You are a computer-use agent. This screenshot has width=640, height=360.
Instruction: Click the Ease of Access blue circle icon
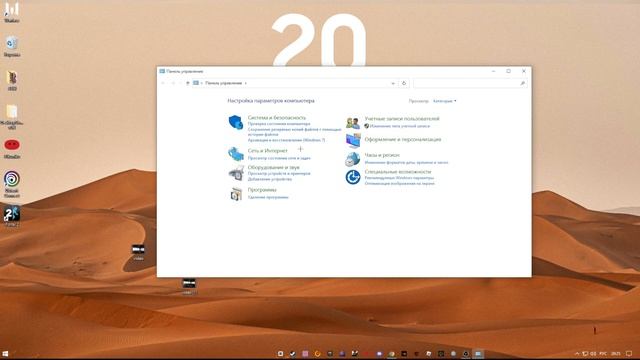(x=353, y=177)
